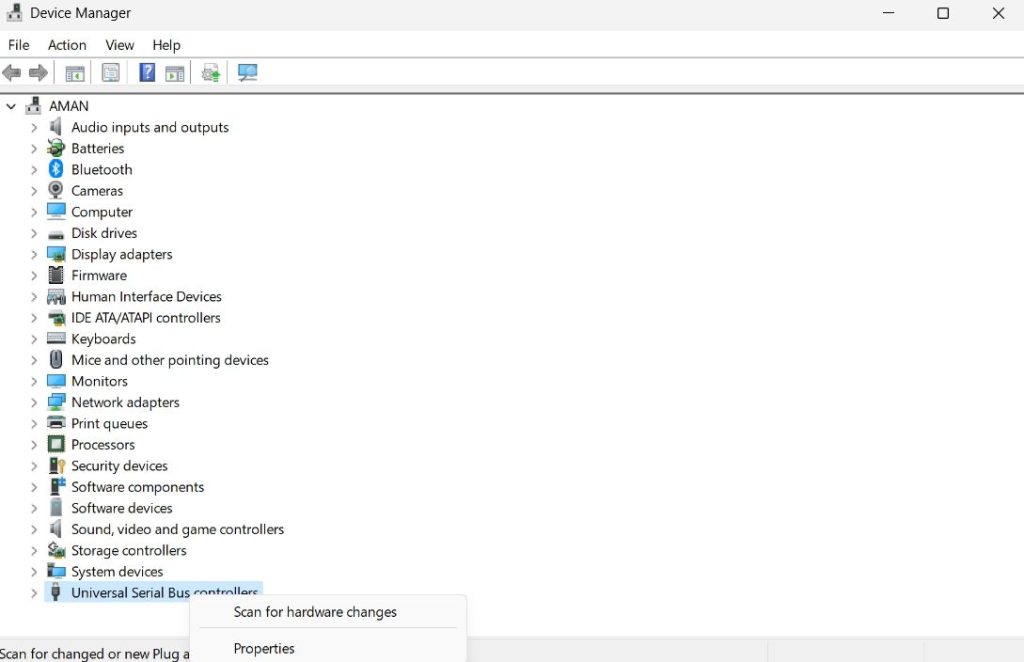Select the Sound, video and game controllers entry

click(x=177, y=529)
